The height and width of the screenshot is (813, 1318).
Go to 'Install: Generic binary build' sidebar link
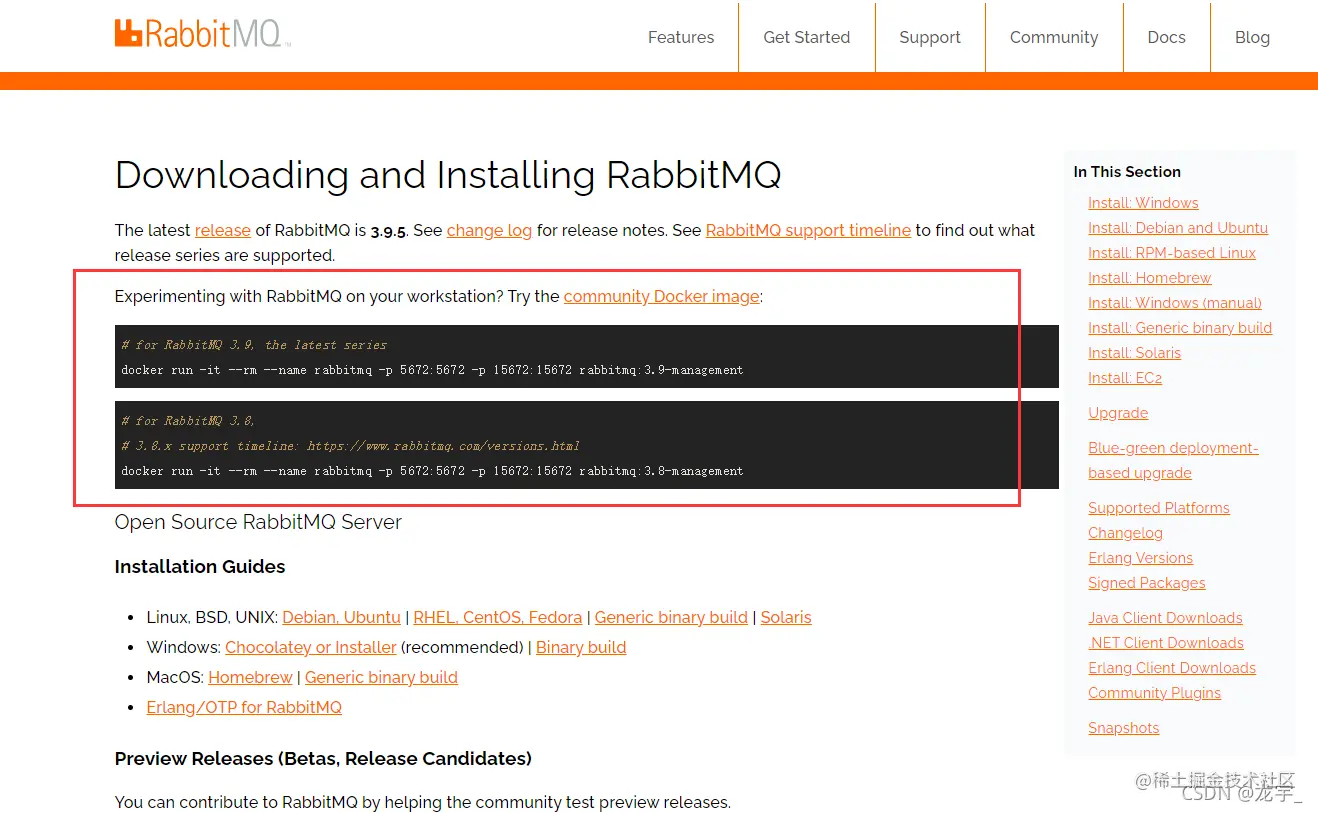click(x=1180, y=328)
